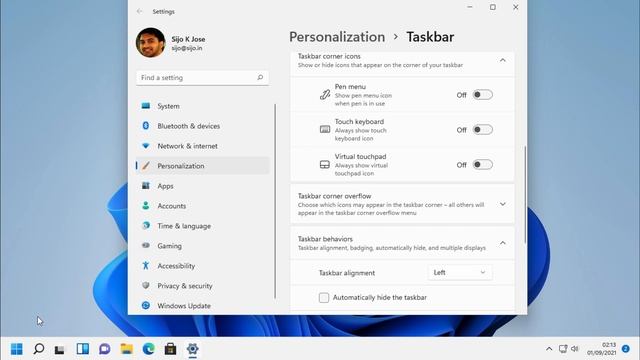640x360 pixels.
Task: Open taskbar Search
Action: 39,349
